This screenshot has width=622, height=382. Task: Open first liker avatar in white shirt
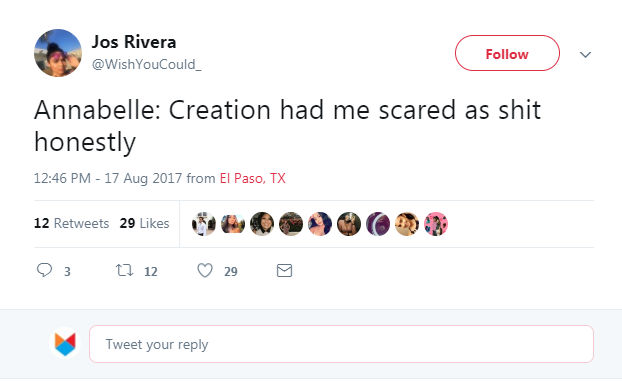point(204,224)
